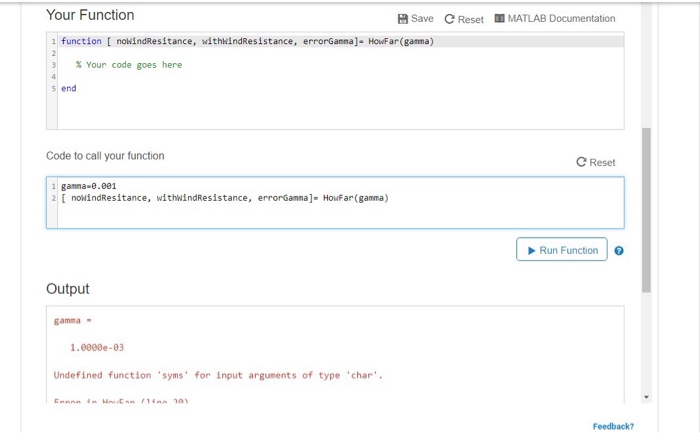
Task: Click the '% Your code goes here' comment
Action: click(x=129, y=65)
